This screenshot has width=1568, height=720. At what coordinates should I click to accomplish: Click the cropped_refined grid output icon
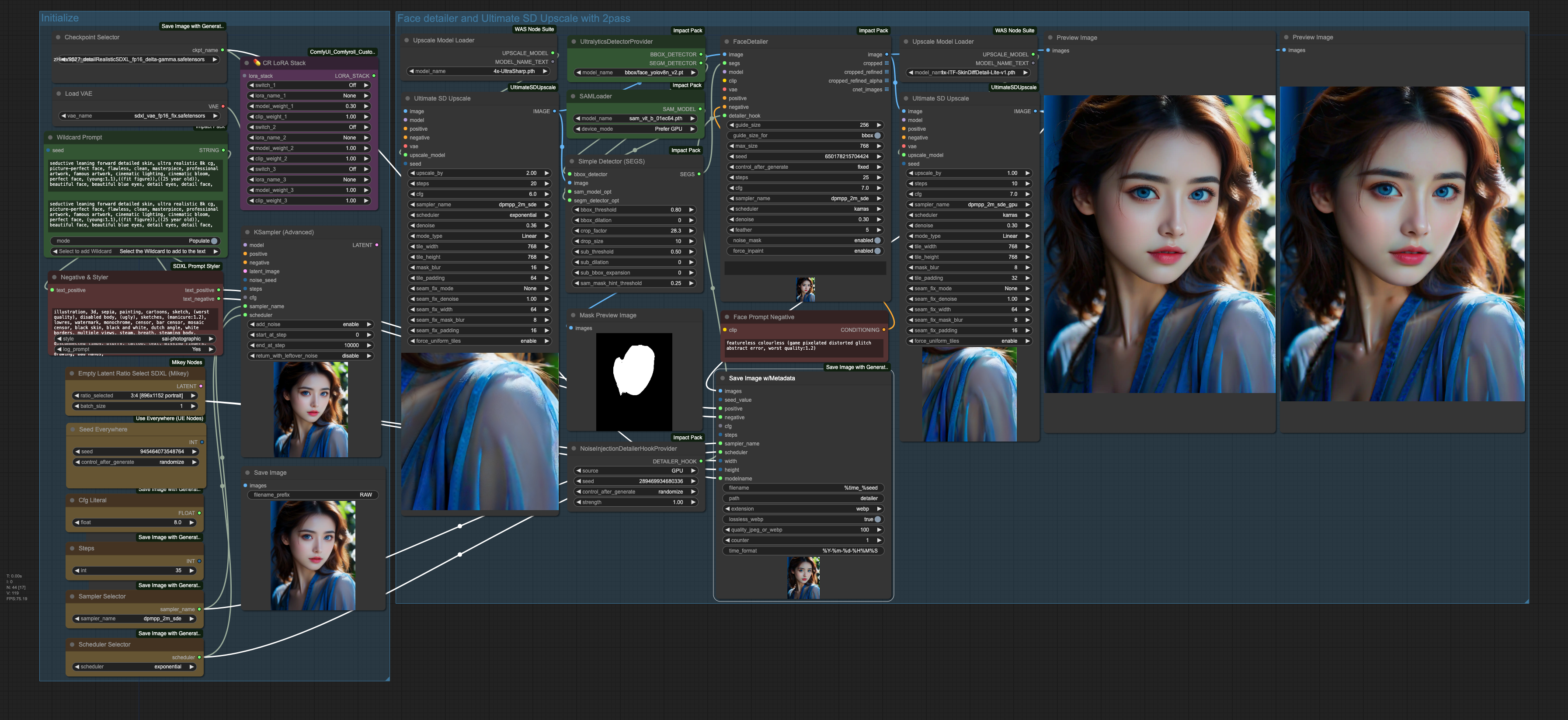click(886, 72)
